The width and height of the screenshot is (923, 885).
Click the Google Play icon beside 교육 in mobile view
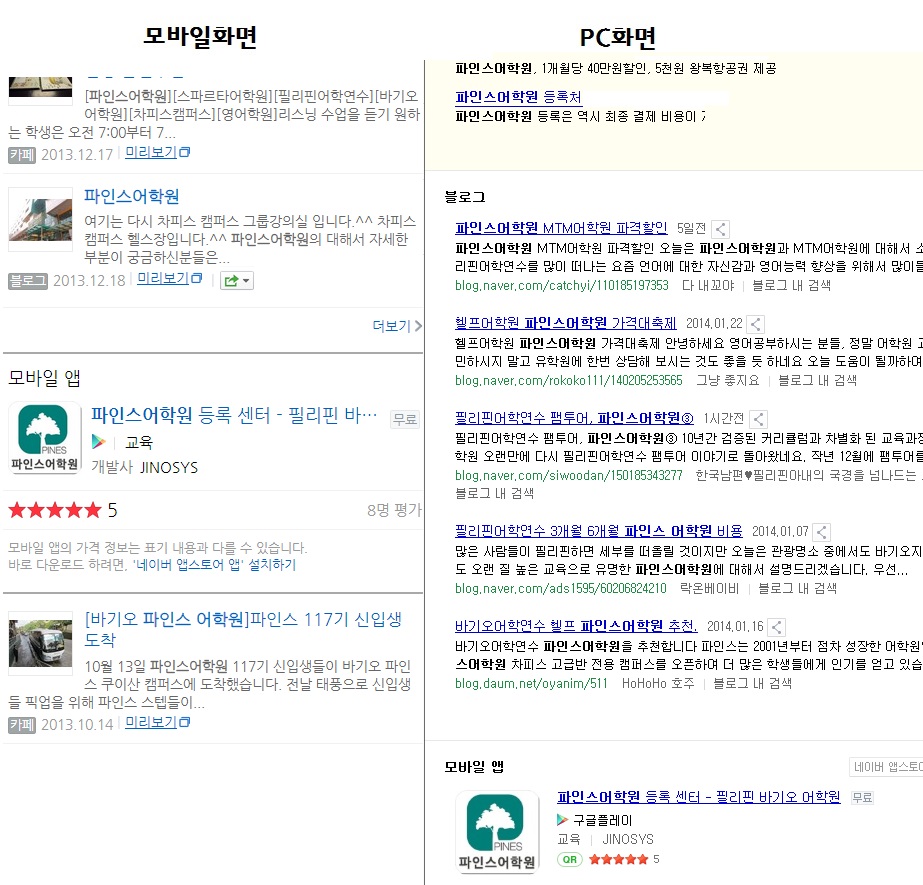coord(98,442)
